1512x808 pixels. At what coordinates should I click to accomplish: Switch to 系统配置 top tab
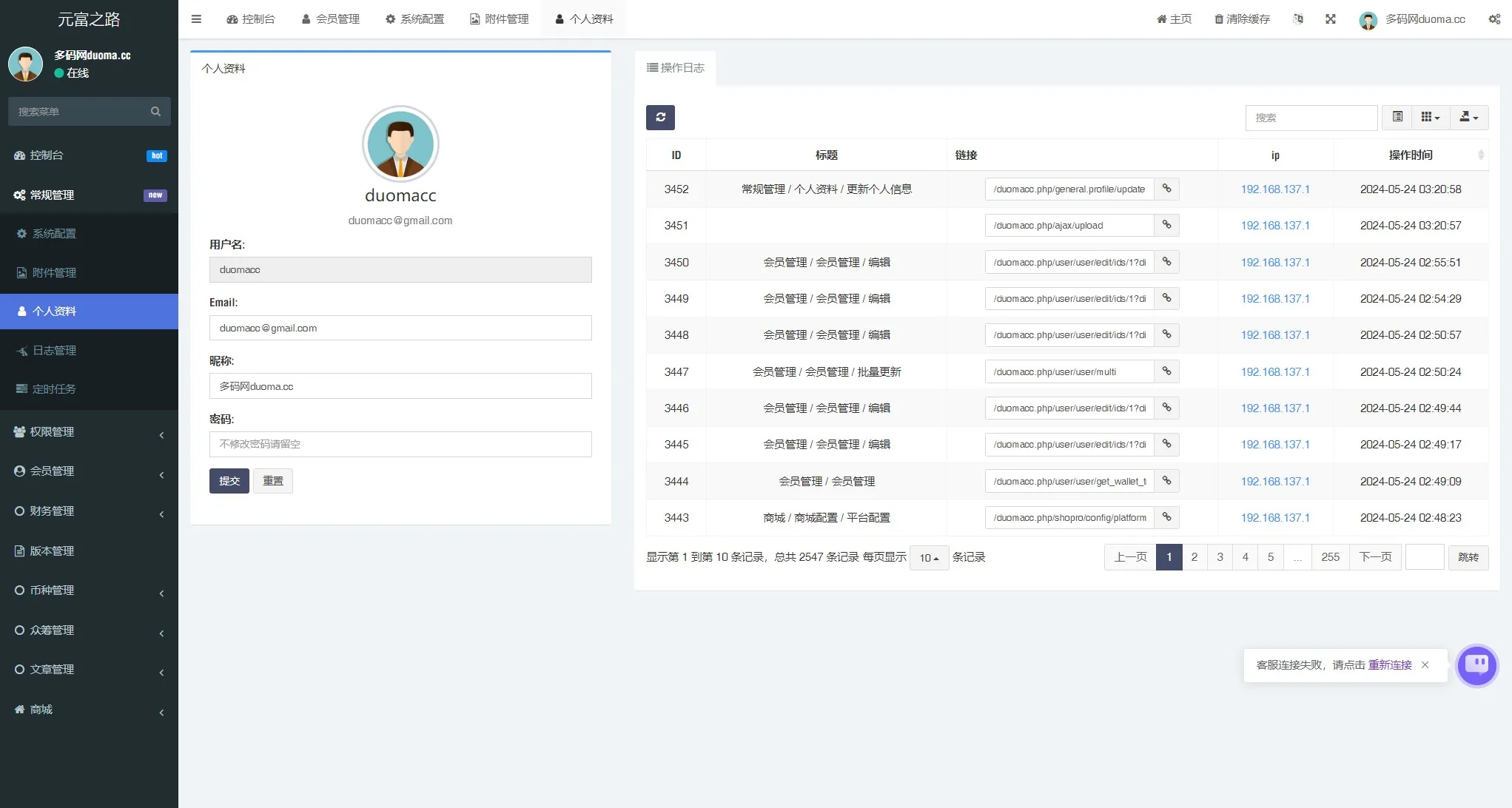[414, 19]
